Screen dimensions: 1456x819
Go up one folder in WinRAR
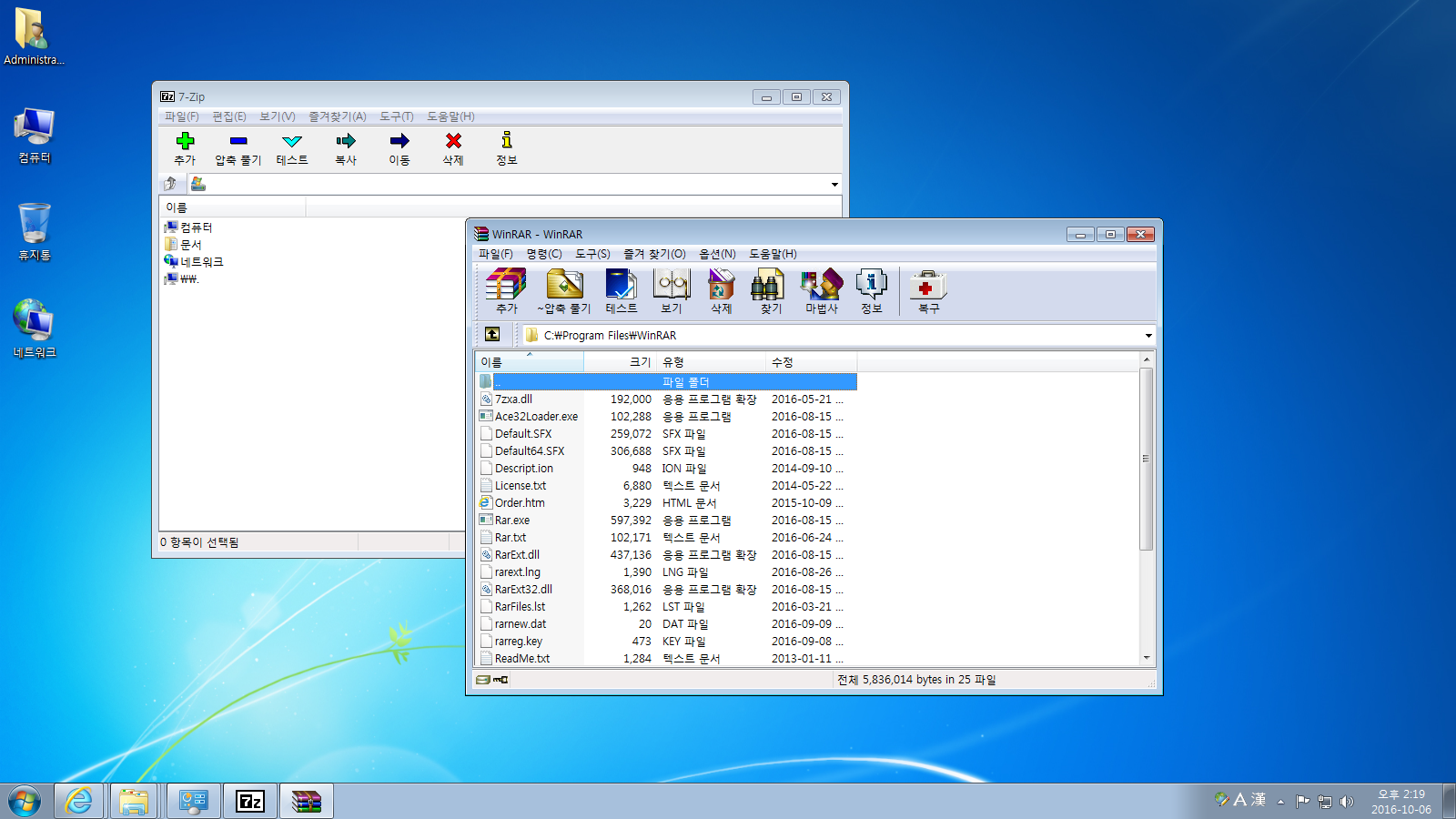pyautogui.click(x=492, y=335)
